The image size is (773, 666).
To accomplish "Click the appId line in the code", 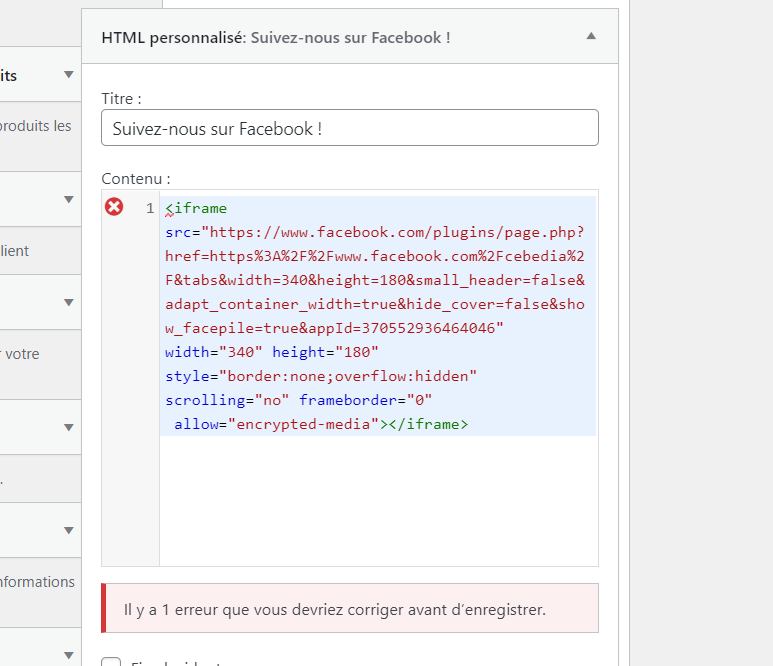I will click(x=334, y=328).
